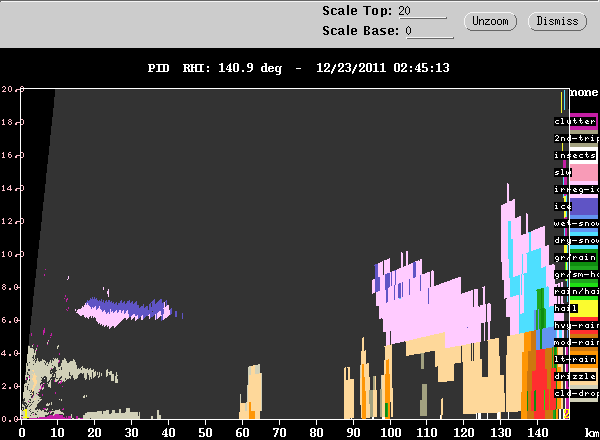Click the 'km' axis unit label
Viewport: 600px width, 440px height.
[x=592, y=433]
